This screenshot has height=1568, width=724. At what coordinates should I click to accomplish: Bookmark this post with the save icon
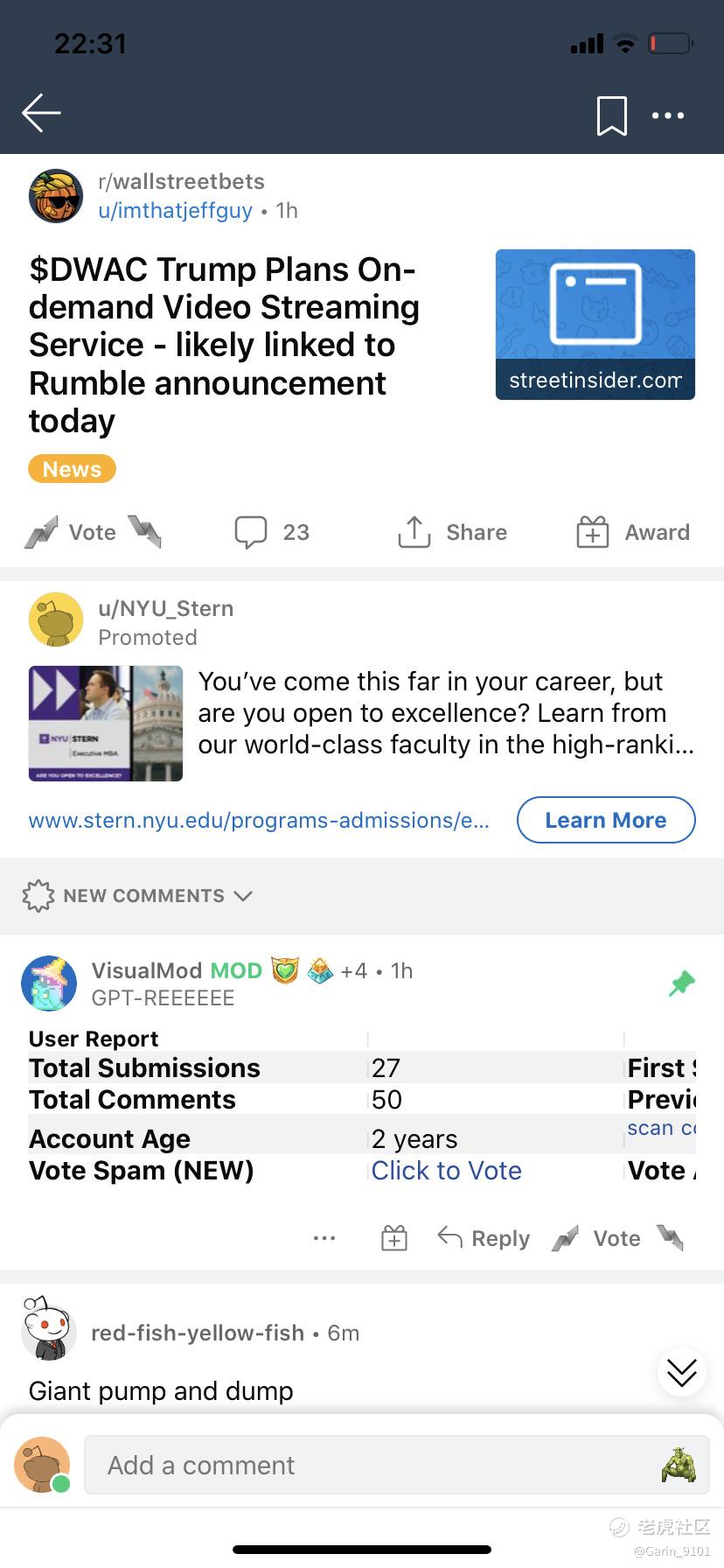pyautogui.click(x=611, y=115)
